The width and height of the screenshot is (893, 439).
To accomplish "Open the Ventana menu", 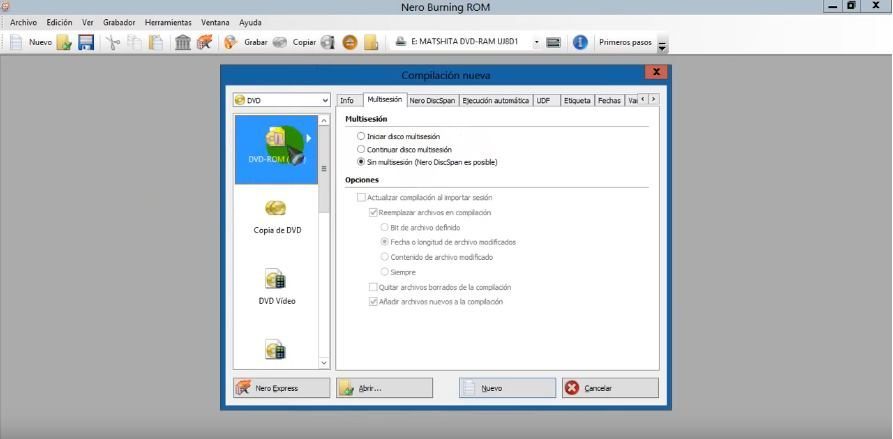I will click(x=215, y=23).
